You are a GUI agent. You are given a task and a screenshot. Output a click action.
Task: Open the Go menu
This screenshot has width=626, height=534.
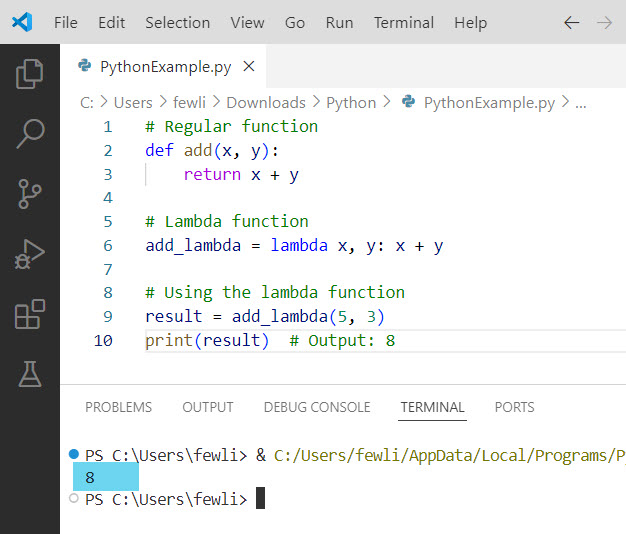click(295, 23)
